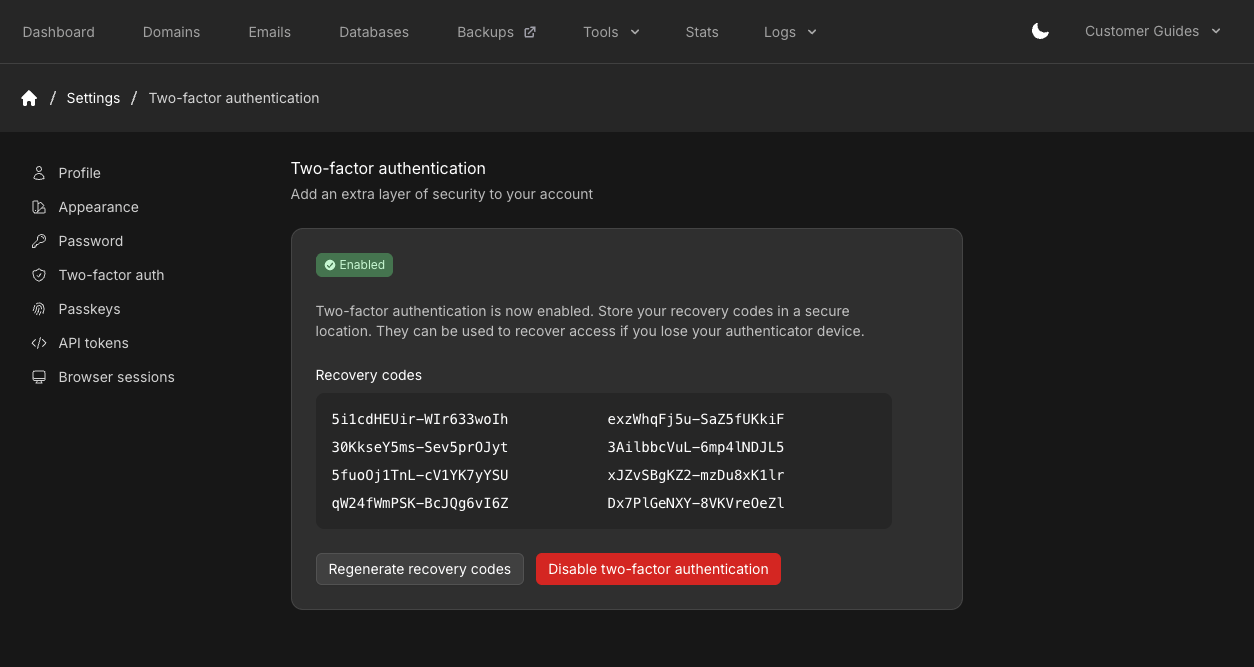Click the green Enabled check icon

click(330, 265)
